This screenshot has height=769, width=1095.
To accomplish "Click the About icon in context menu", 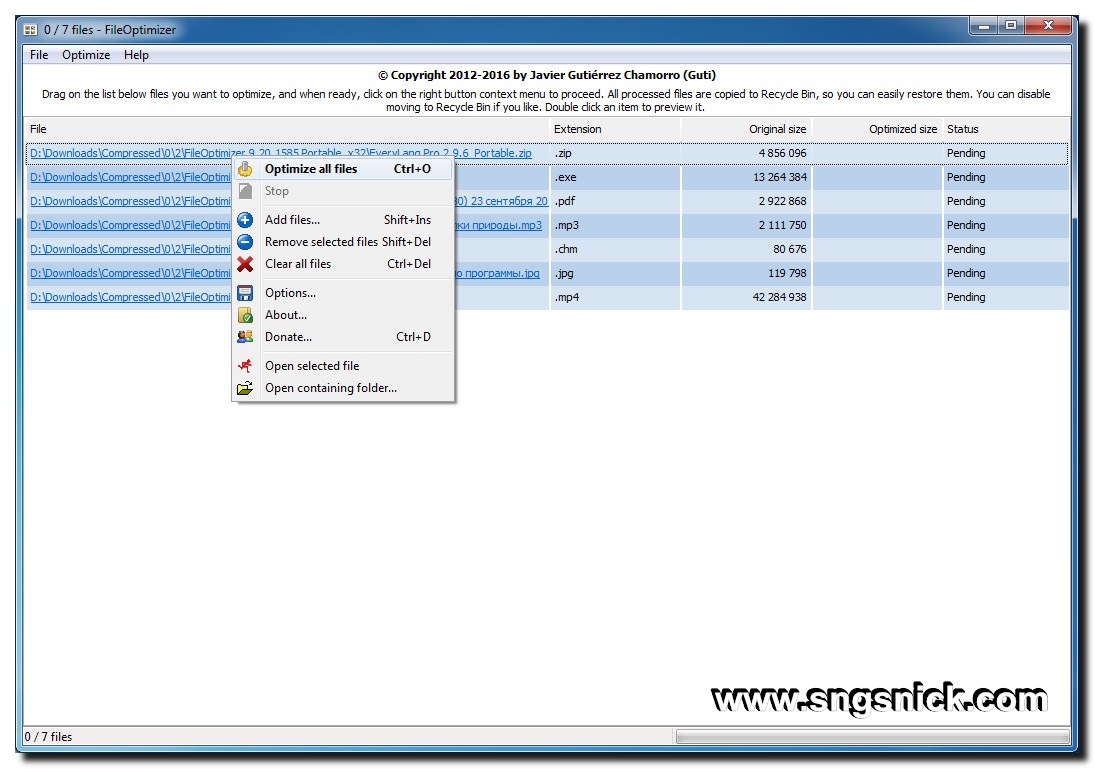I will [x=245, y=315].
